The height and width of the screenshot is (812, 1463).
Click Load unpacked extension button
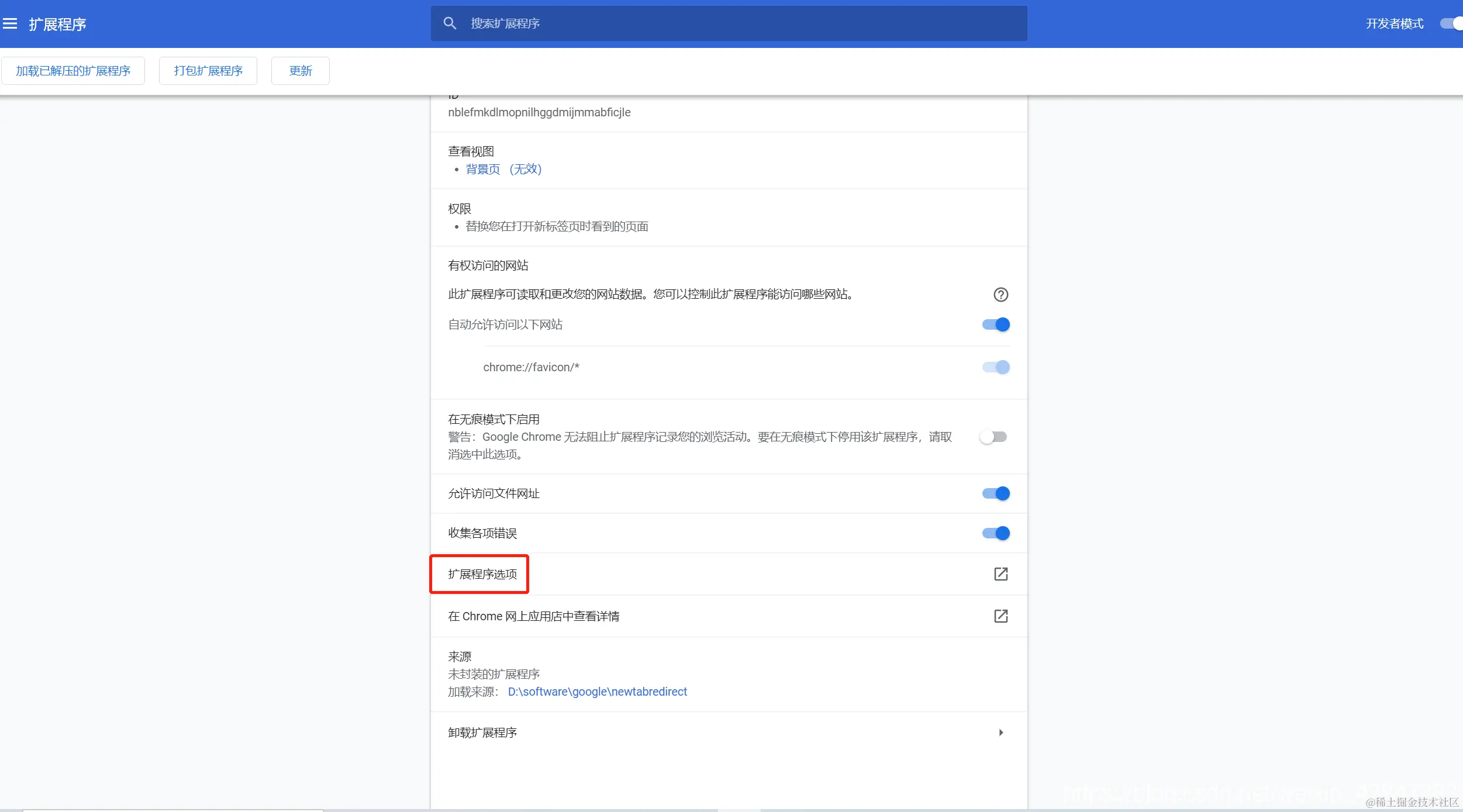click(73, 71)
